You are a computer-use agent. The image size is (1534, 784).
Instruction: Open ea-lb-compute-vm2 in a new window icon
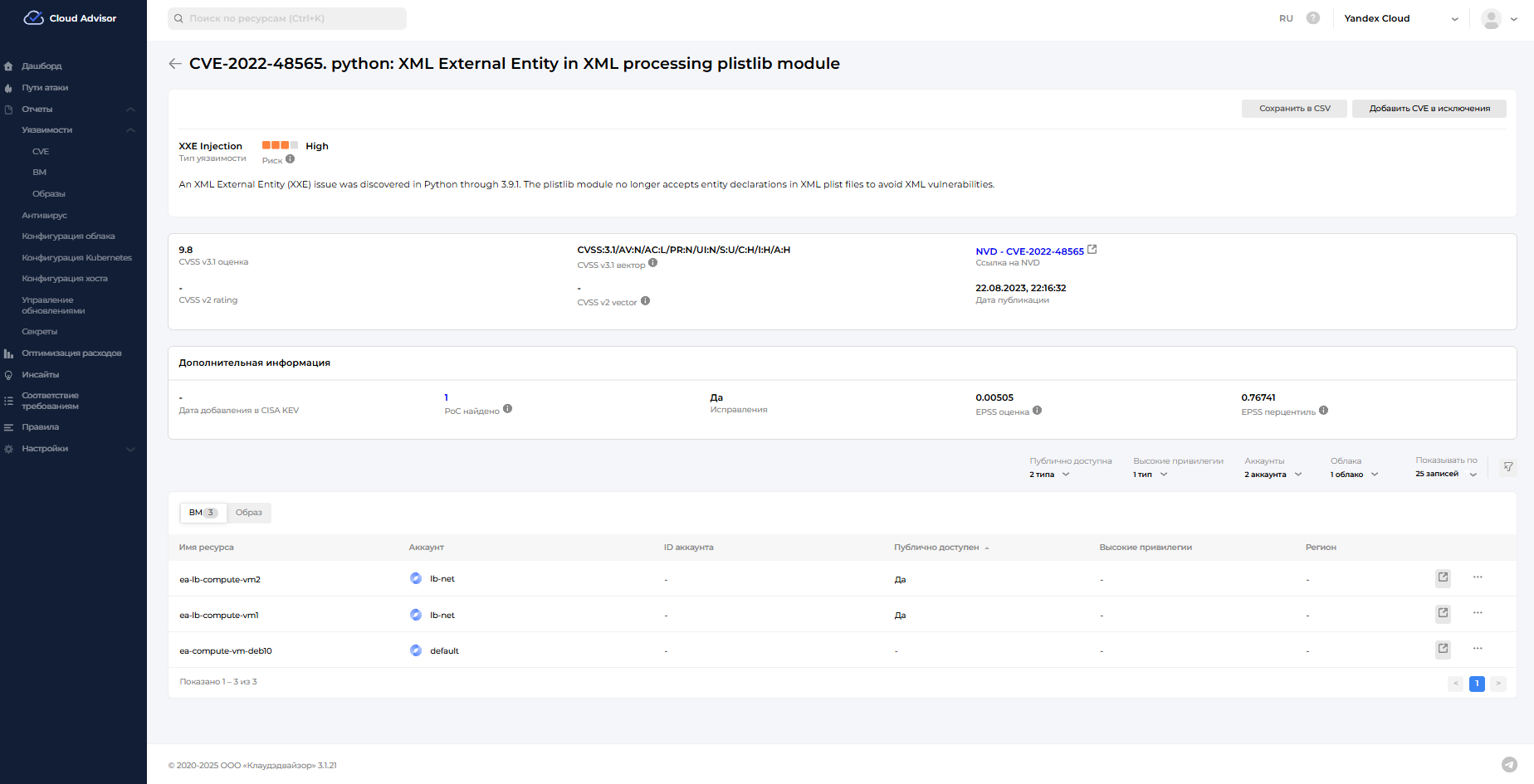1444,578
